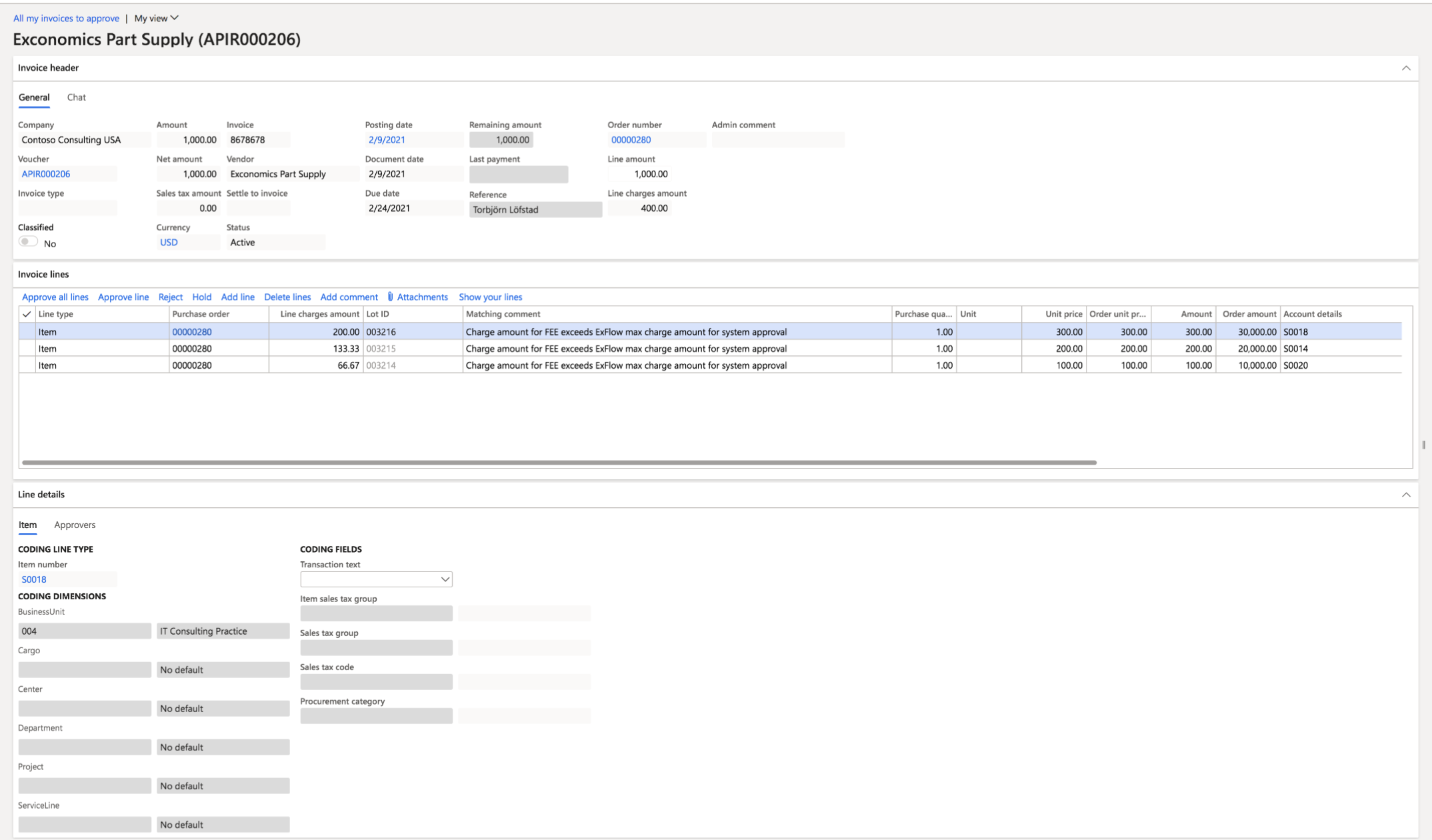Click the Procurement category field
This screenshot has height=840, width=1432.
(x=376, y=716)
